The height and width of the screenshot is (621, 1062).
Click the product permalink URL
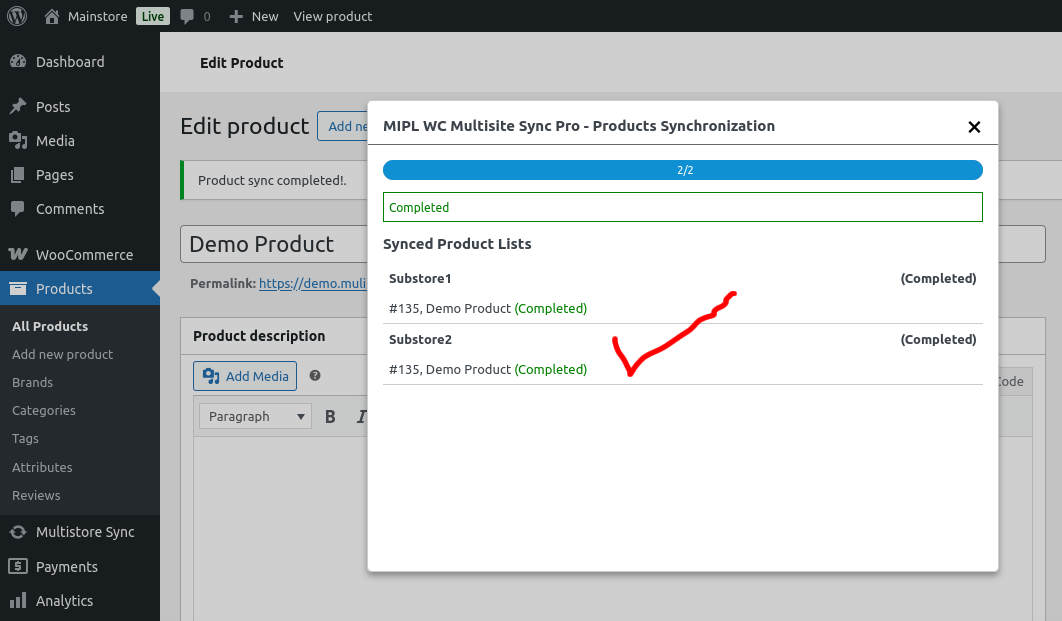(x=312, y=283)
